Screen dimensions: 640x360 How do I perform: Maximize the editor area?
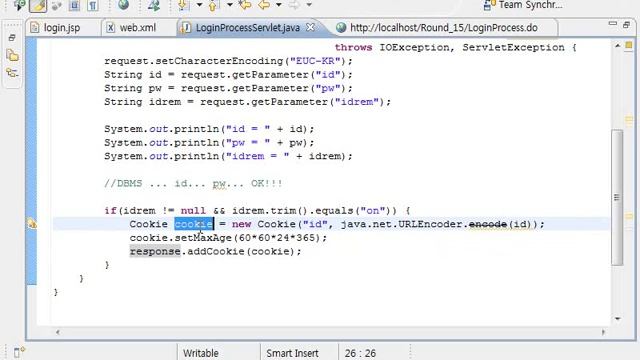pos(627,25)
